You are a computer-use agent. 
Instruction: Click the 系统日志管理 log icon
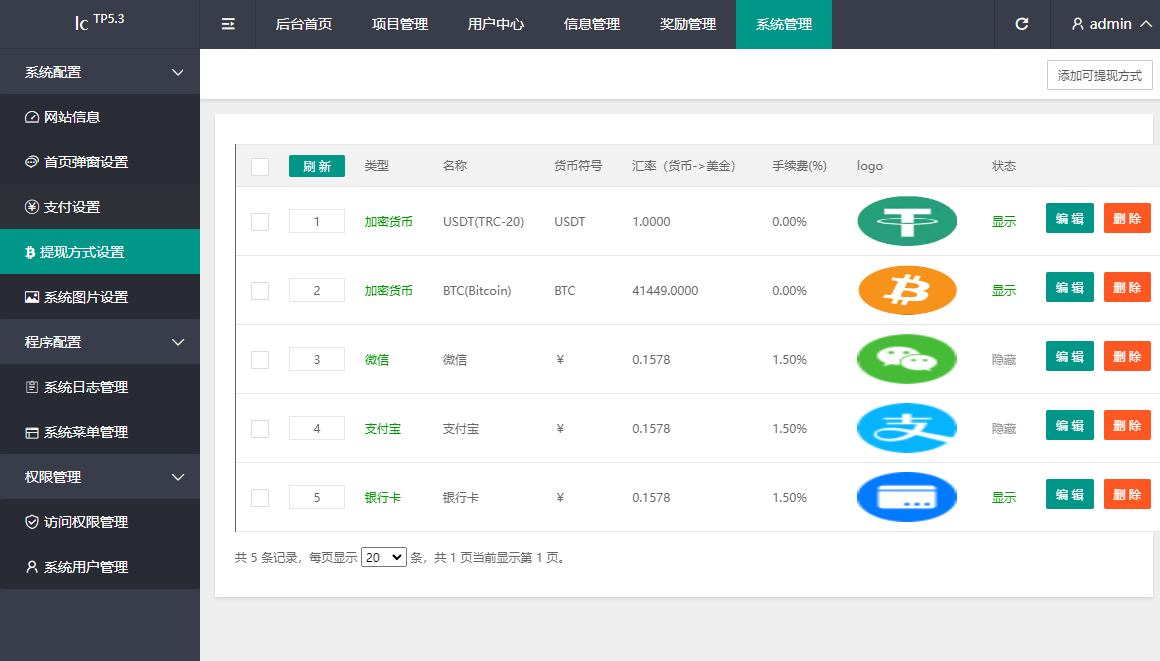(32, 387)
